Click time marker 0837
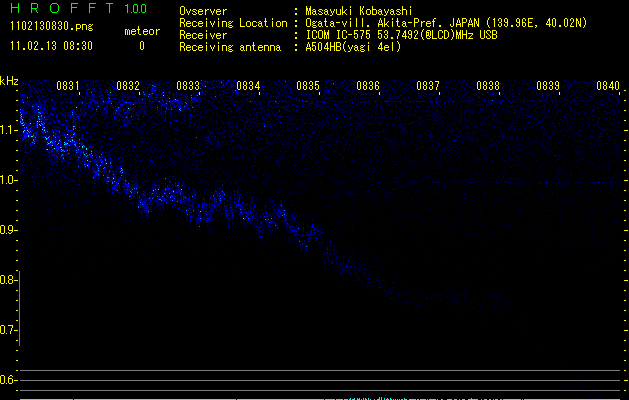Screen dimensions: 629x400 pyautogui.click(x=428, y=86)
